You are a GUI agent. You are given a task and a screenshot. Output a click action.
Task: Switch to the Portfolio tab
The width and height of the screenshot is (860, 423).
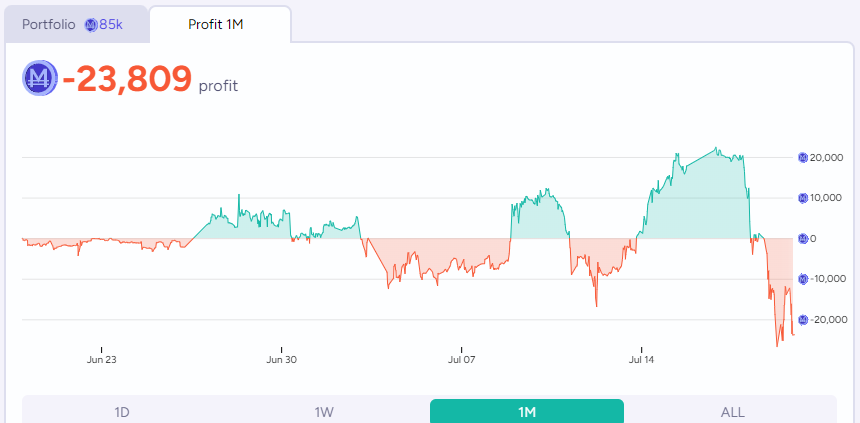(x=72, y=24)
